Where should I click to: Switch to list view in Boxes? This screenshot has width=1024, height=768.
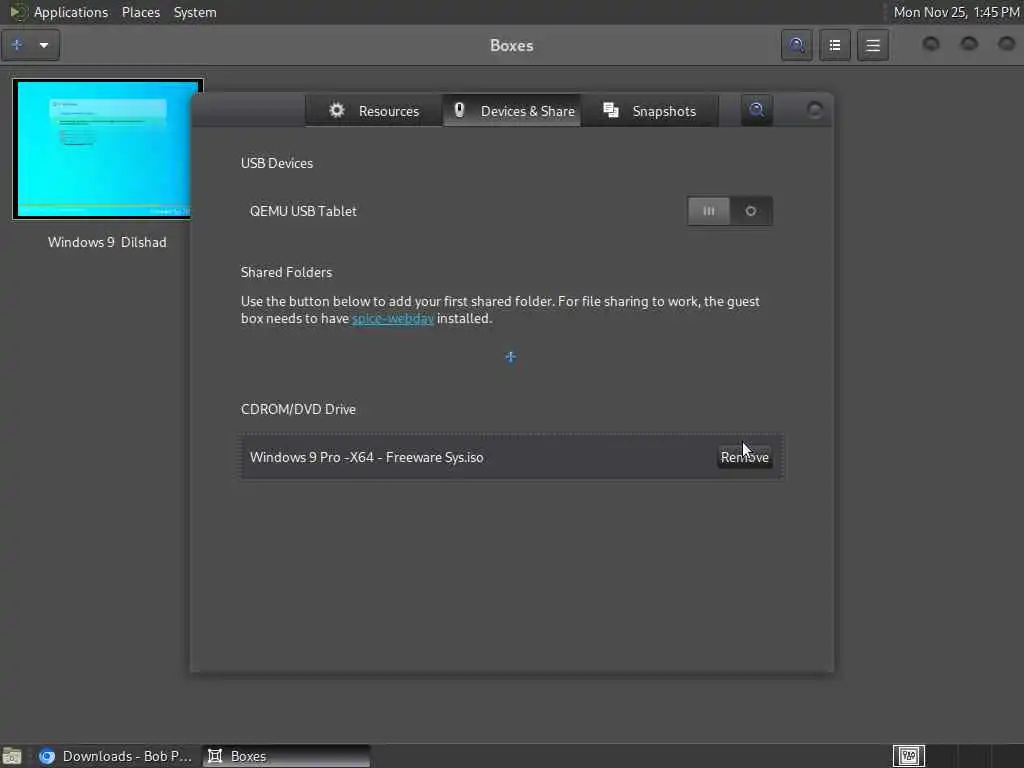click(x=835, y=45)
